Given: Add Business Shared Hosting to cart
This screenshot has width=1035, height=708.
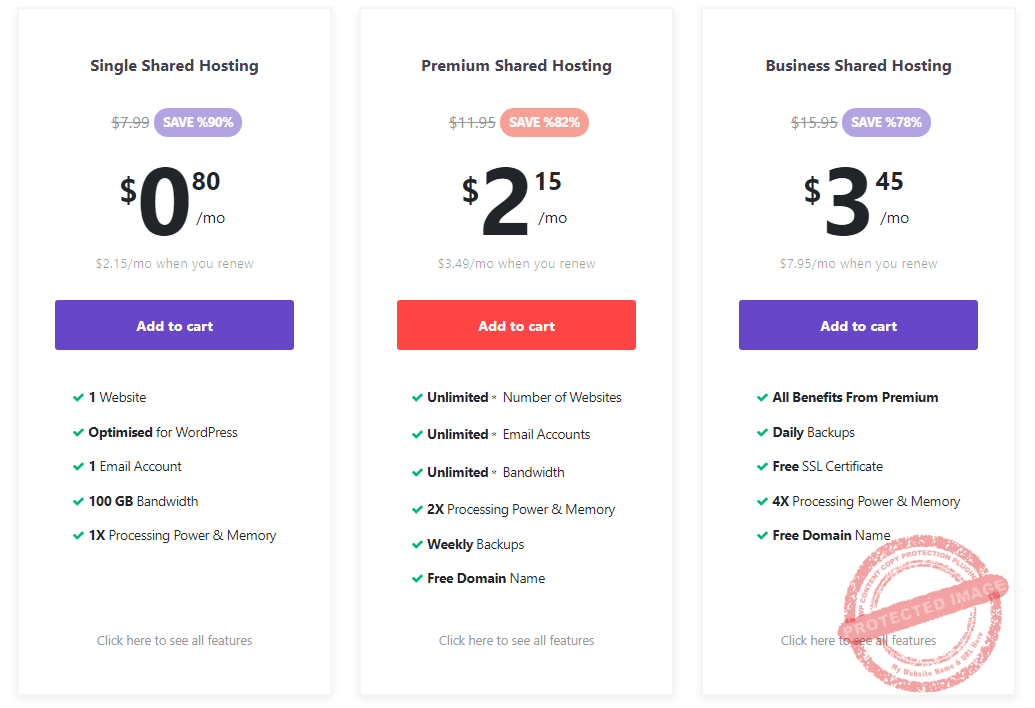Looking at the screenshot, I should 858,325.
